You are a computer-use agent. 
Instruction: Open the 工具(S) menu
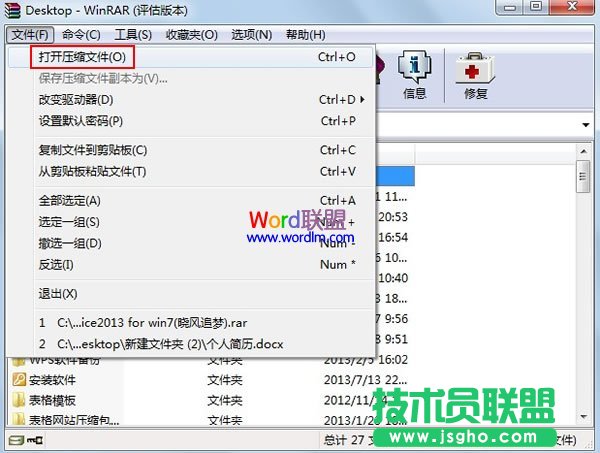click(x=133, y=35)
